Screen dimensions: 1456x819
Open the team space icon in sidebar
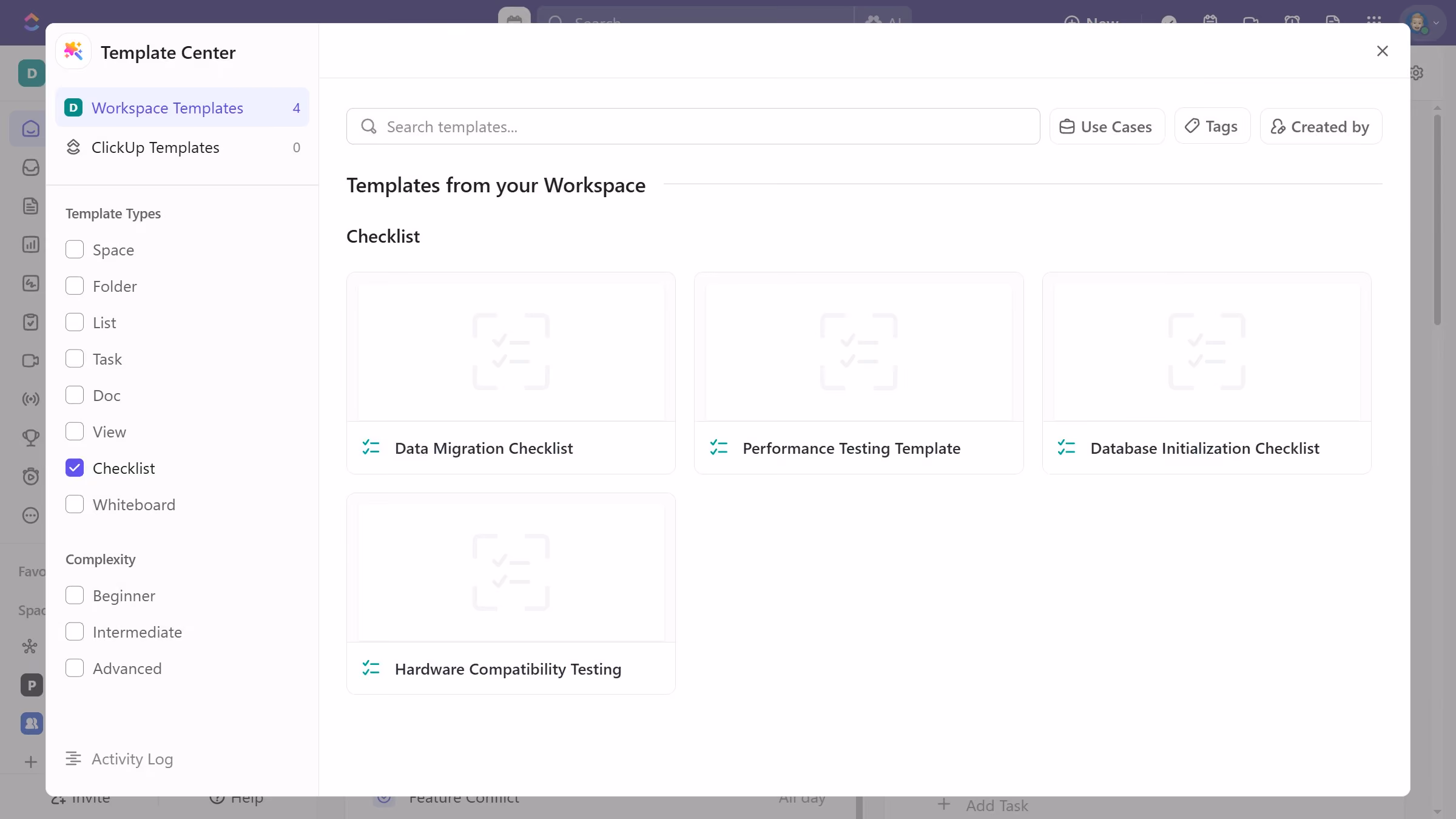point(32,723)
